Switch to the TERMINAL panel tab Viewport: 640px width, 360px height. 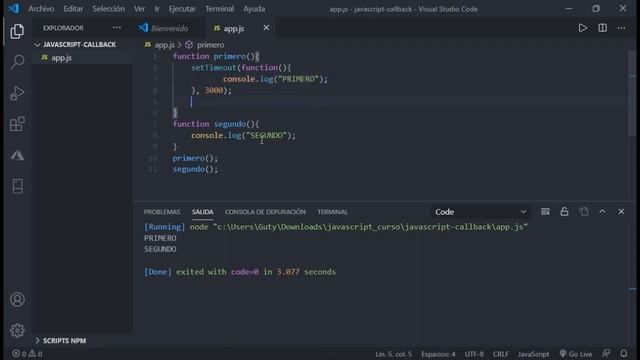(x=333, y=212)
